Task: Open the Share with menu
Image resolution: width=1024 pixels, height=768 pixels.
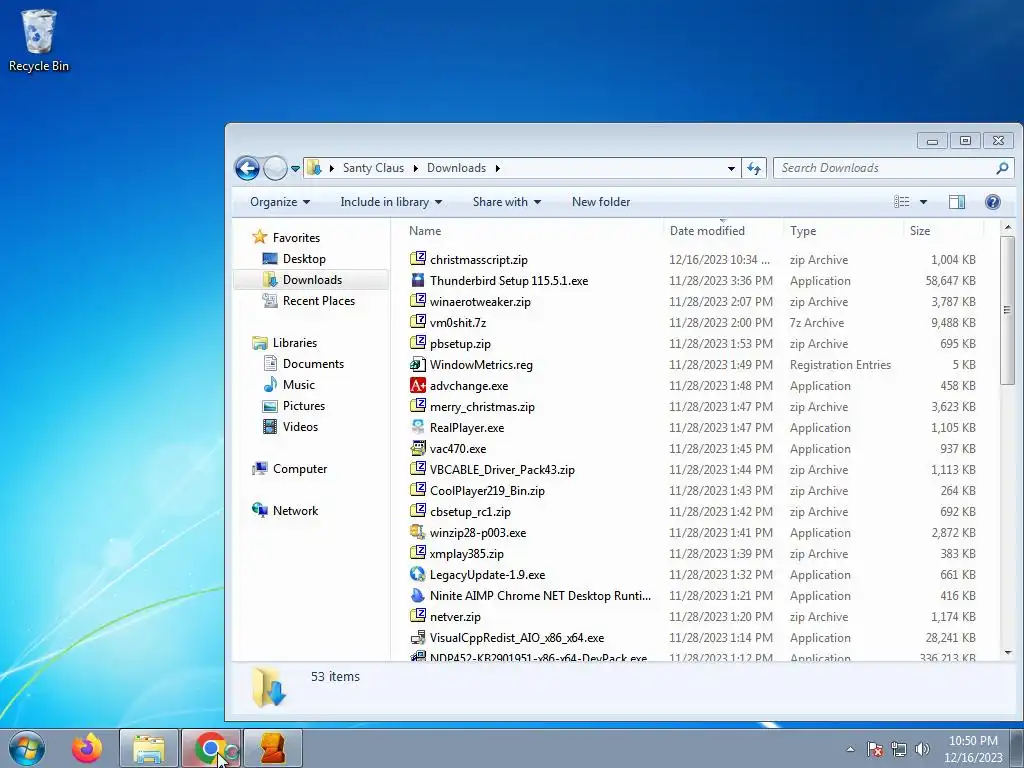Action: 506,202
